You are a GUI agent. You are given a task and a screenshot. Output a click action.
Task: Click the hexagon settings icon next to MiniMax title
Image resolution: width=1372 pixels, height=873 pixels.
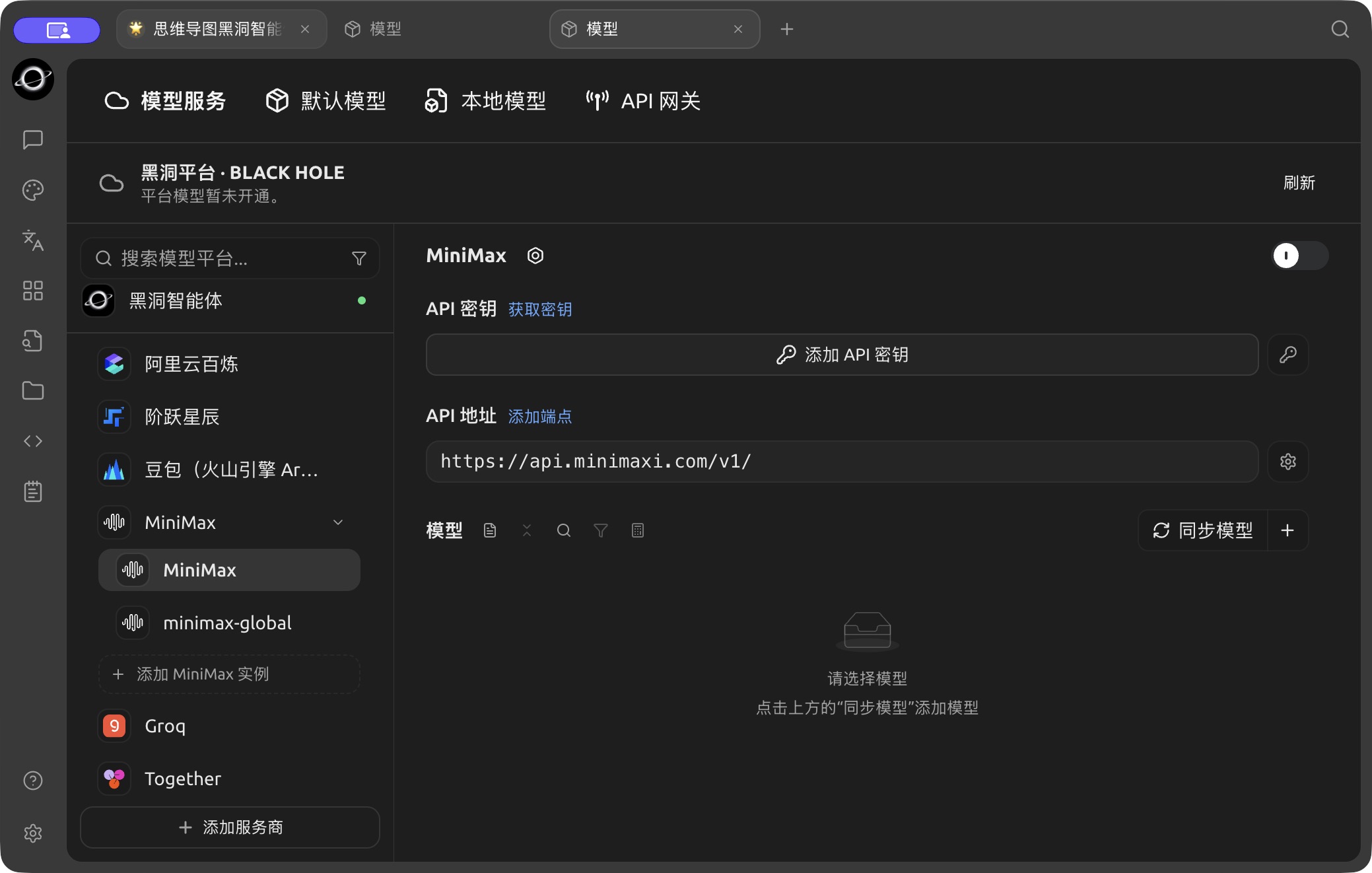[535, 256]
